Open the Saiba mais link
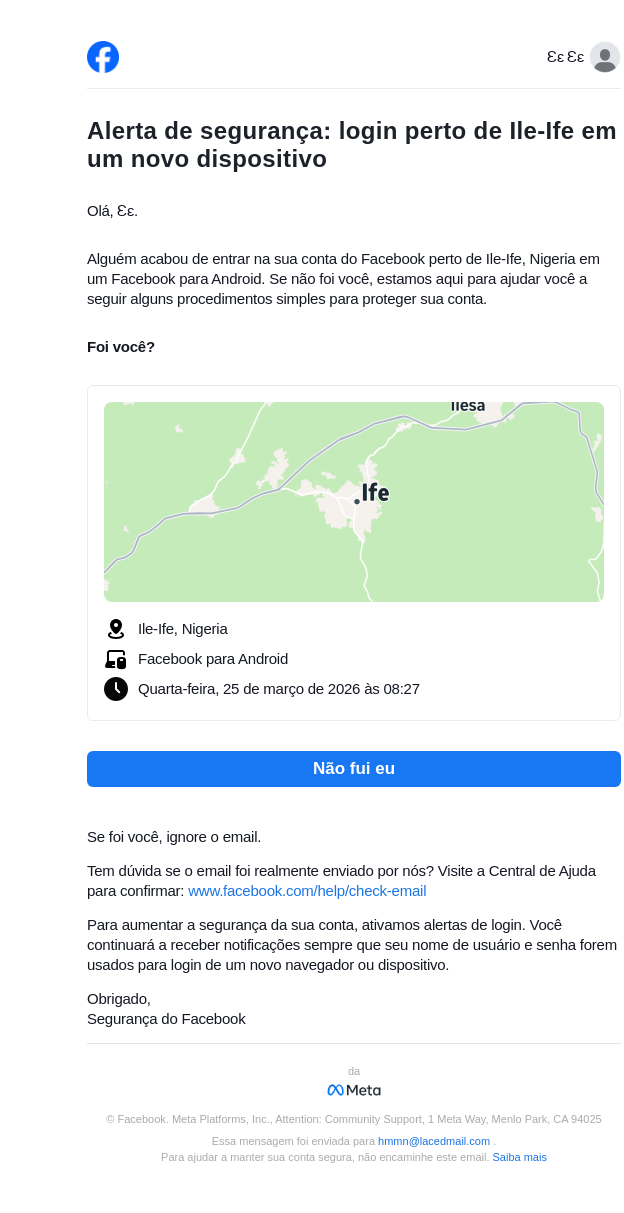 (x=519, y=1157)
